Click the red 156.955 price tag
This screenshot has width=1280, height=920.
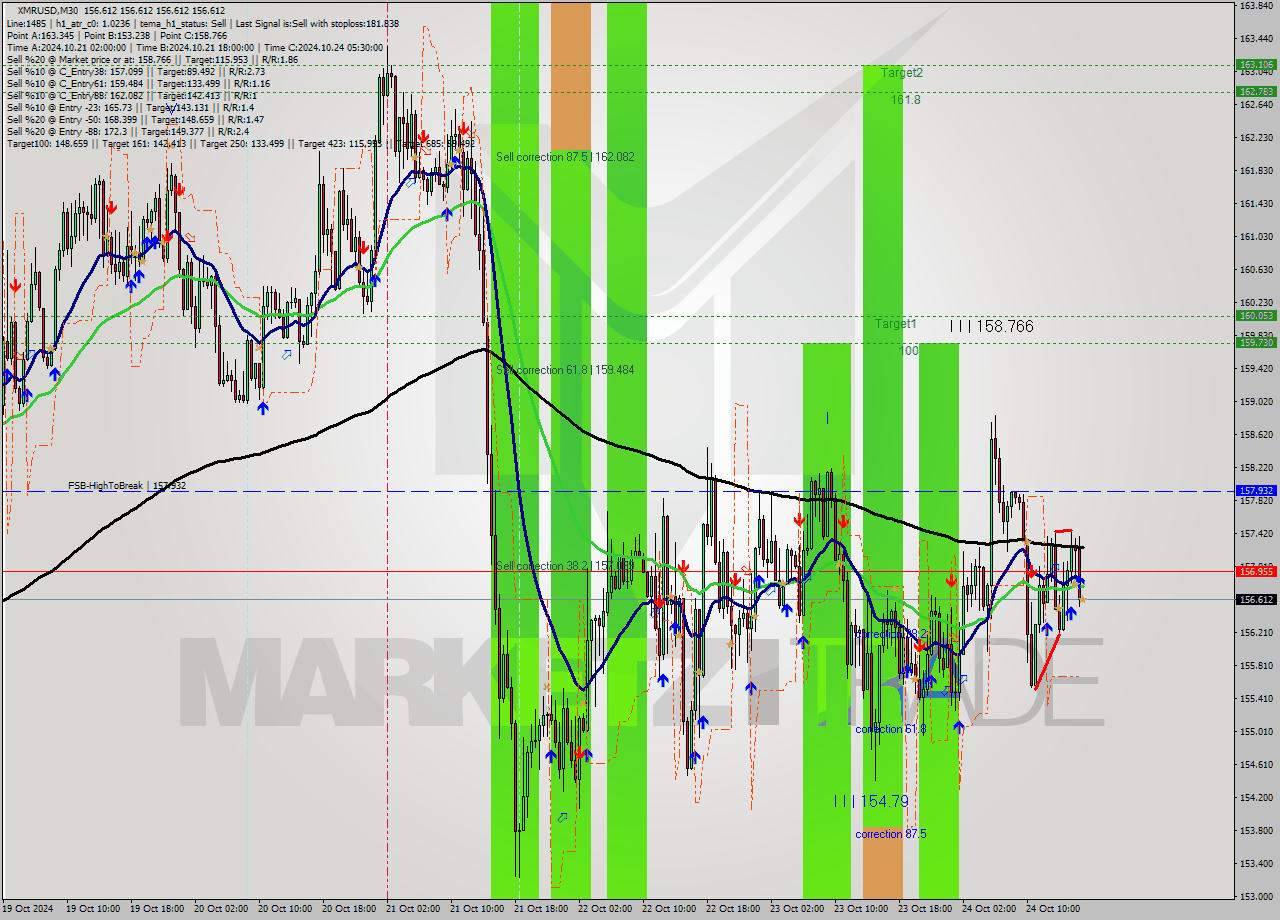coord(1255,571)
